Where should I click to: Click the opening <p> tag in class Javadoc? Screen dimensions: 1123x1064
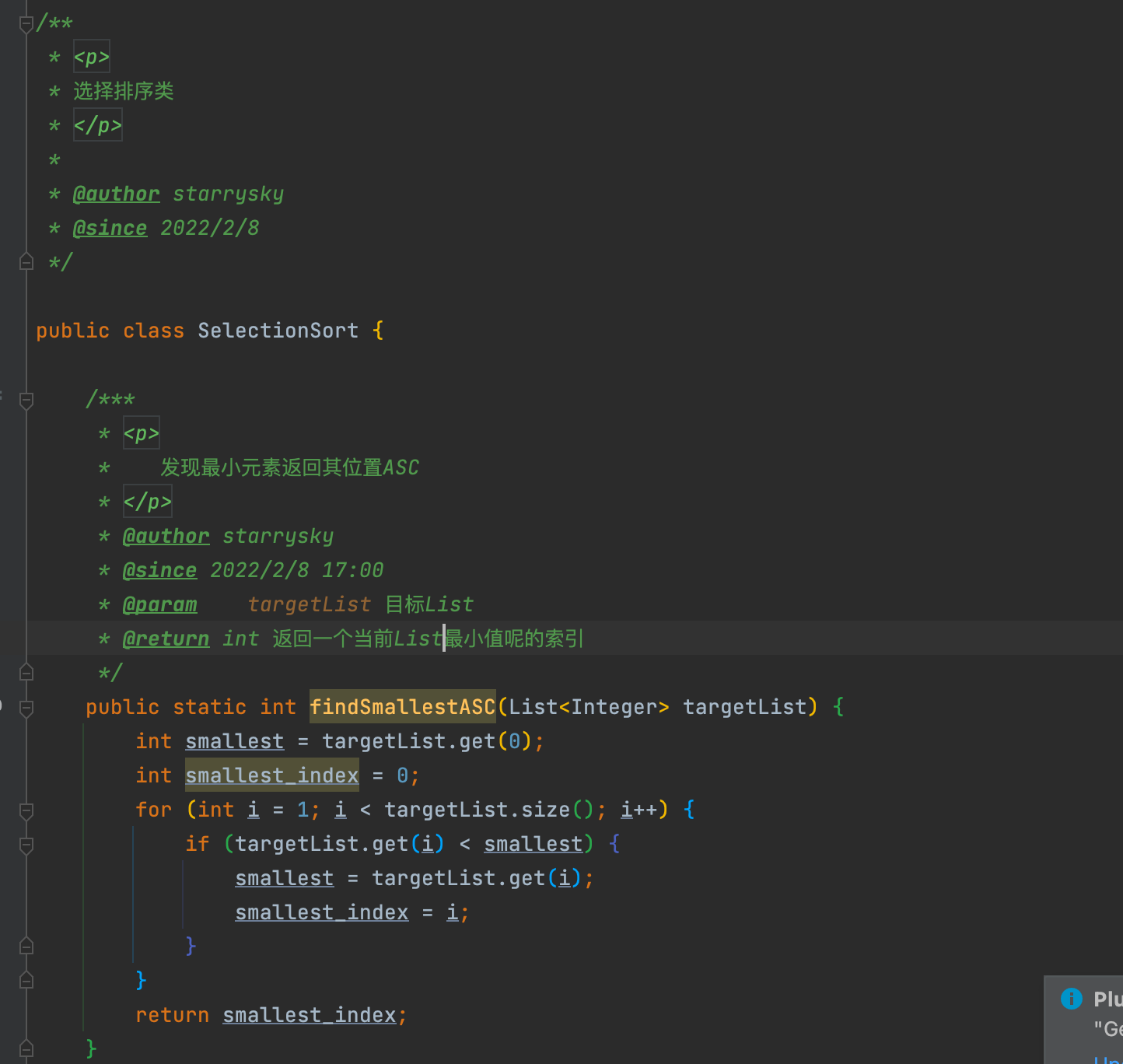click(x=91, y=57)
